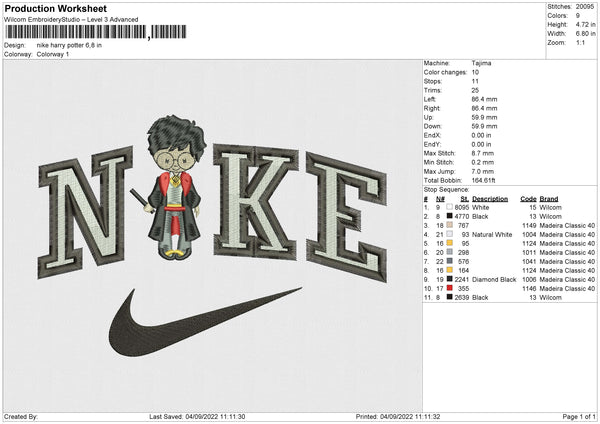Click the Trims value 25
600x424 pixels.
tap(475, 90)
